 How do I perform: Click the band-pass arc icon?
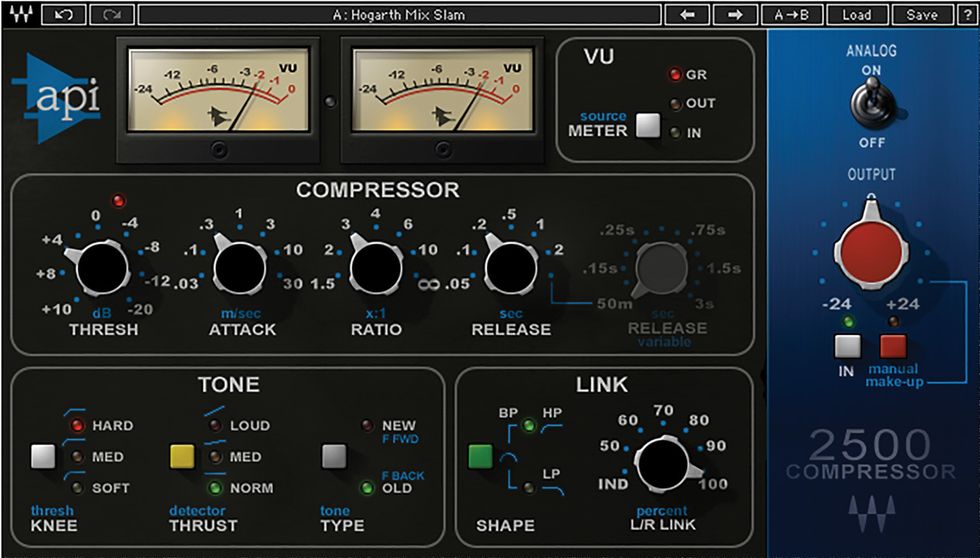(508, 459)
